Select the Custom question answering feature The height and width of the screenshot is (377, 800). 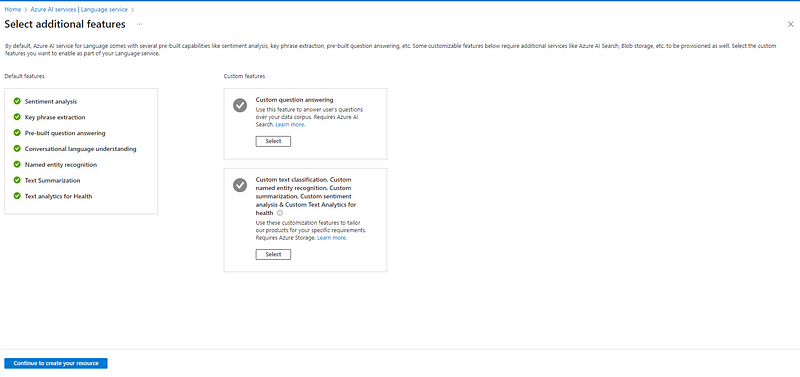(273, 141)
